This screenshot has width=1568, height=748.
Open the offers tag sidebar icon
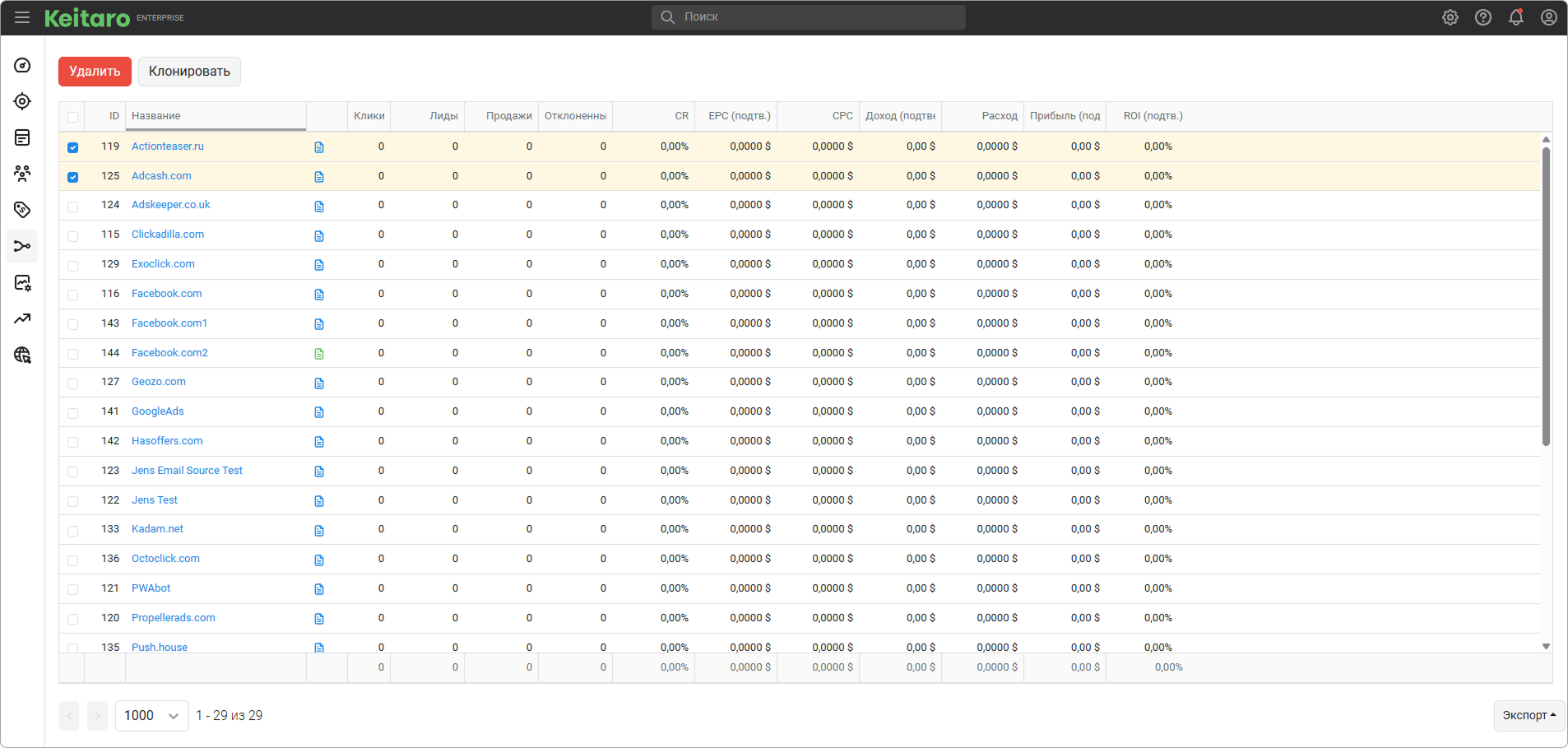point(22,210)
